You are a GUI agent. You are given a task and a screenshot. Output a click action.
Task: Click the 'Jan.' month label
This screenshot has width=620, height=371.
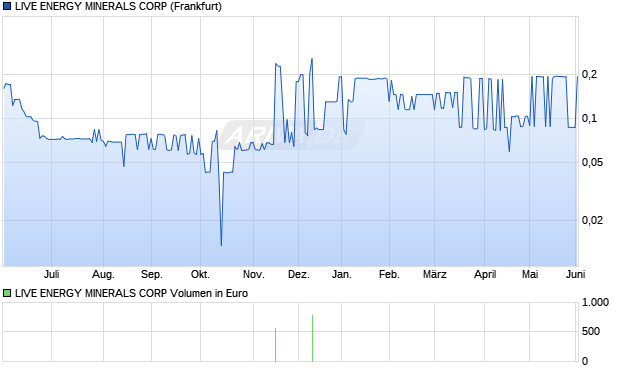point(341,274)
